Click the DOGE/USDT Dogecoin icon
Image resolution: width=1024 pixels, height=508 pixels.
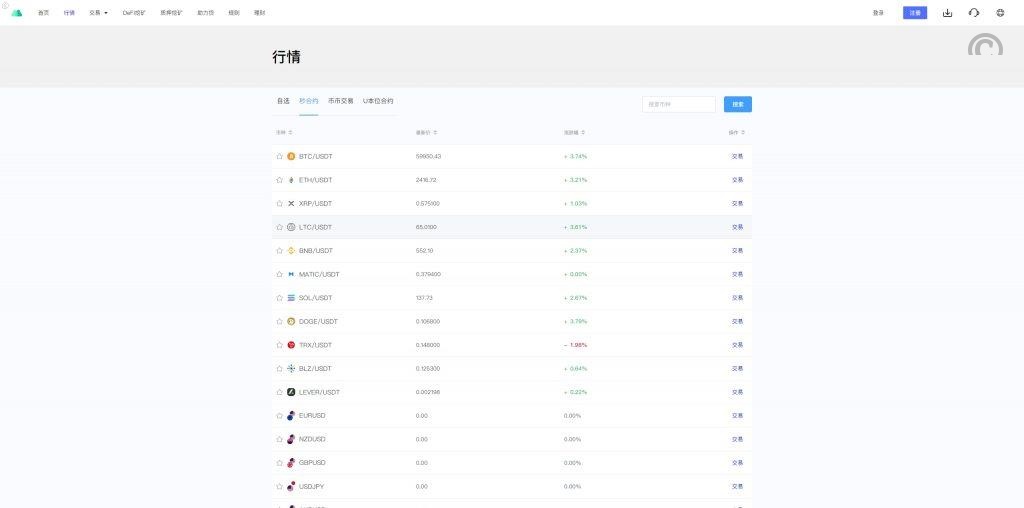[291, 321]
